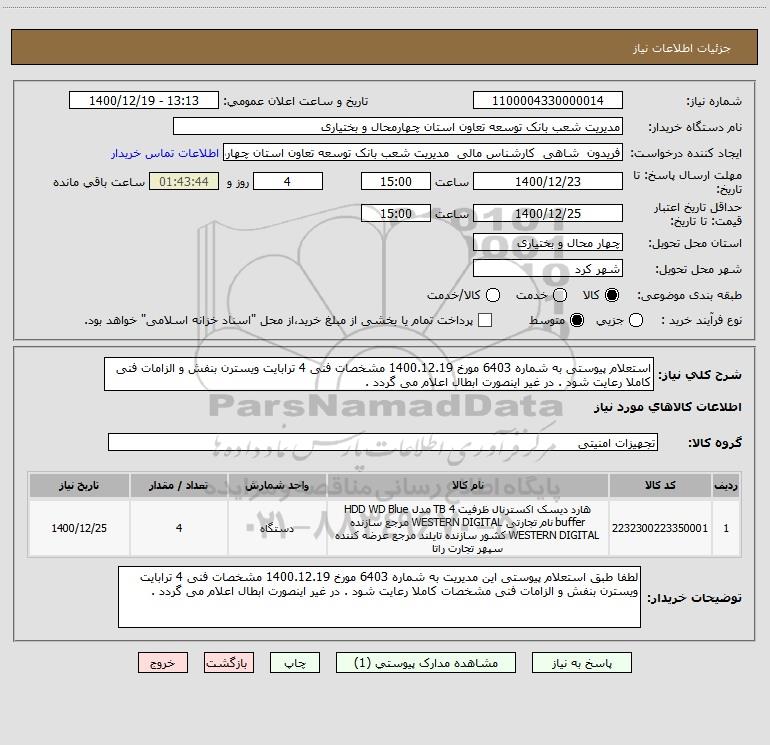
Task: Click the شرح کلی نیاز text box
Action: 379,374
